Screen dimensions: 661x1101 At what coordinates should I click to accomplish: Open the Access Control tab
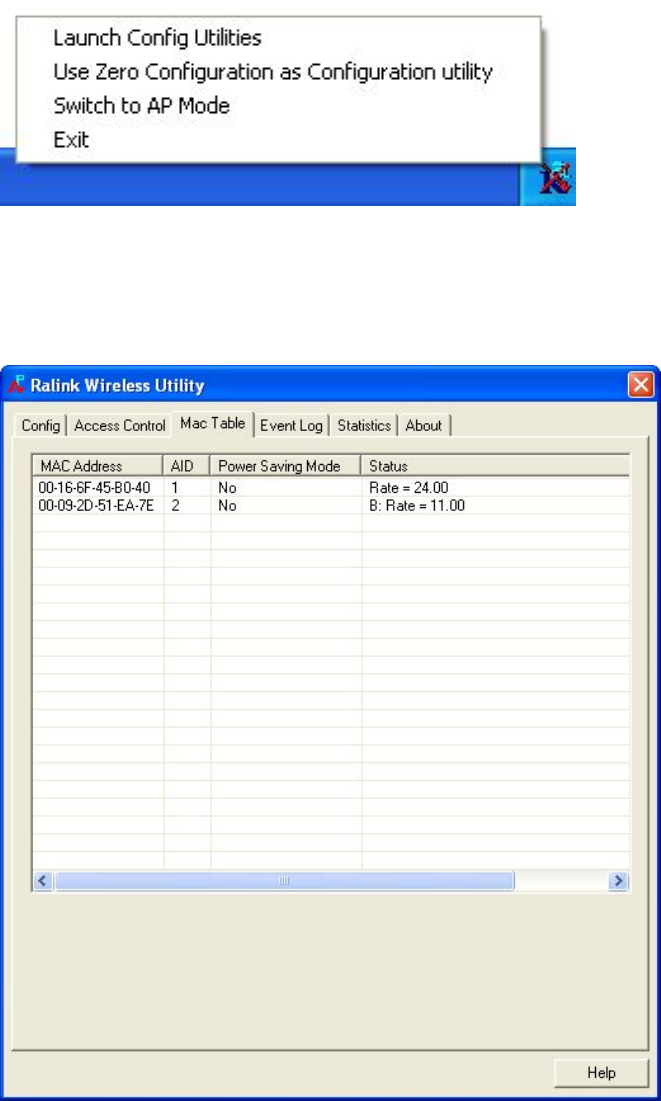tap(120, 426)
